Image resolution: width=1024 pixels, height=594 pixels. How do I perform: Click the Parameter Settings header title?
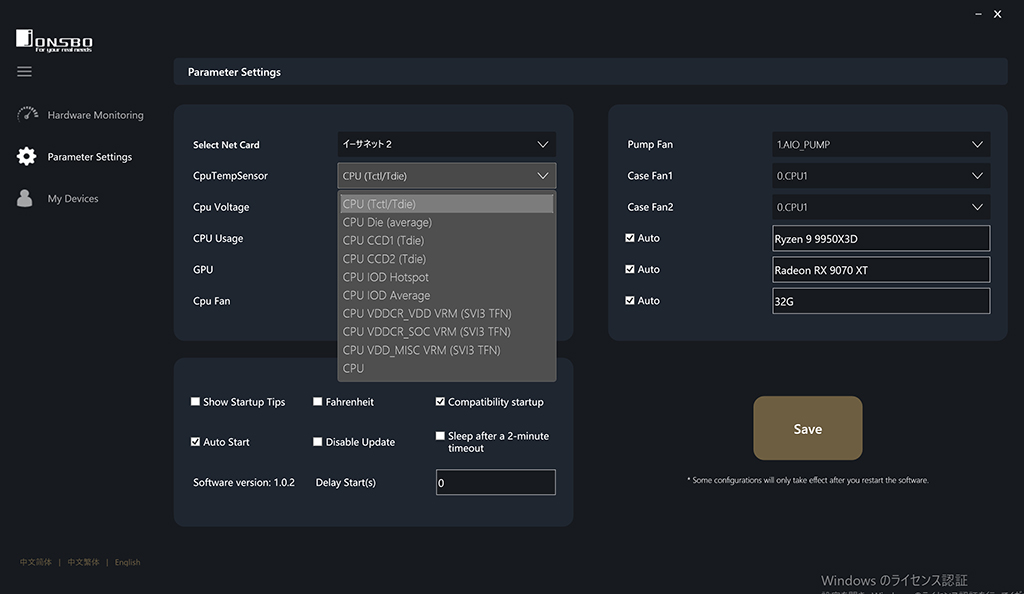[234, 72]
